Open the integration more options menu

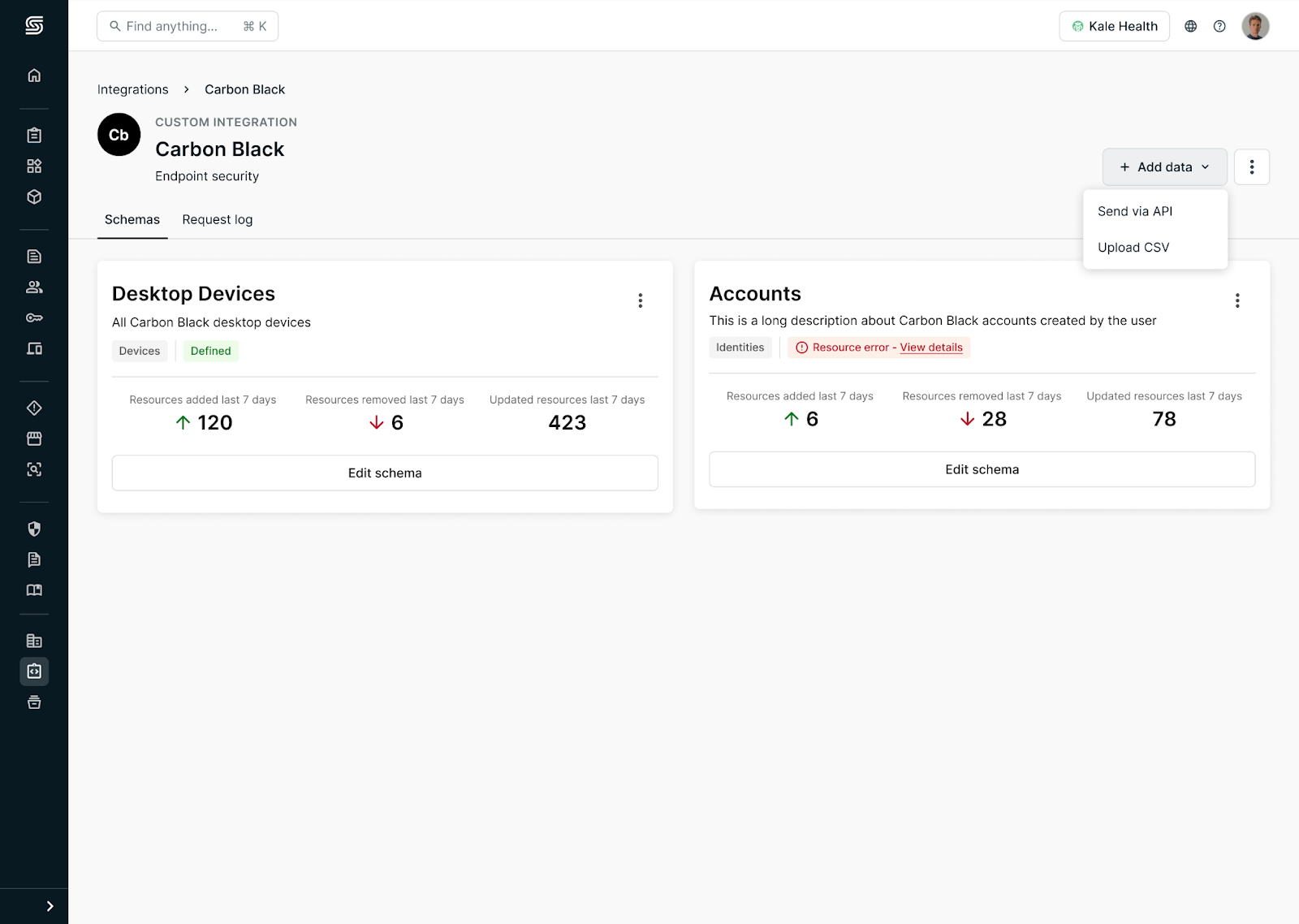coord(1252,167)
